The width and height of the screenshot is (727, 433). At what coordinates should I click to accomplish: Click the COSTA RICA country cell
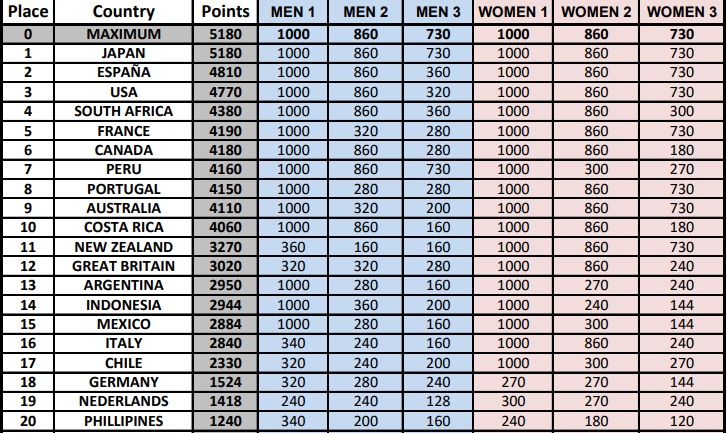[123, 227]
